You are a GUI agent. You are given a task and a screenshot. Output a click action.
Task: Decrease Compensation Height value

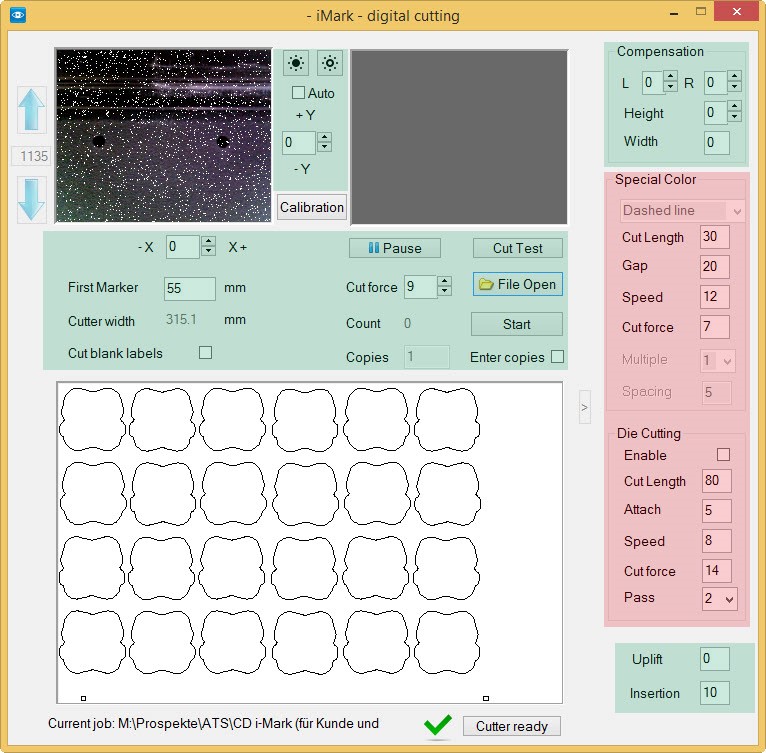(734, 116)
